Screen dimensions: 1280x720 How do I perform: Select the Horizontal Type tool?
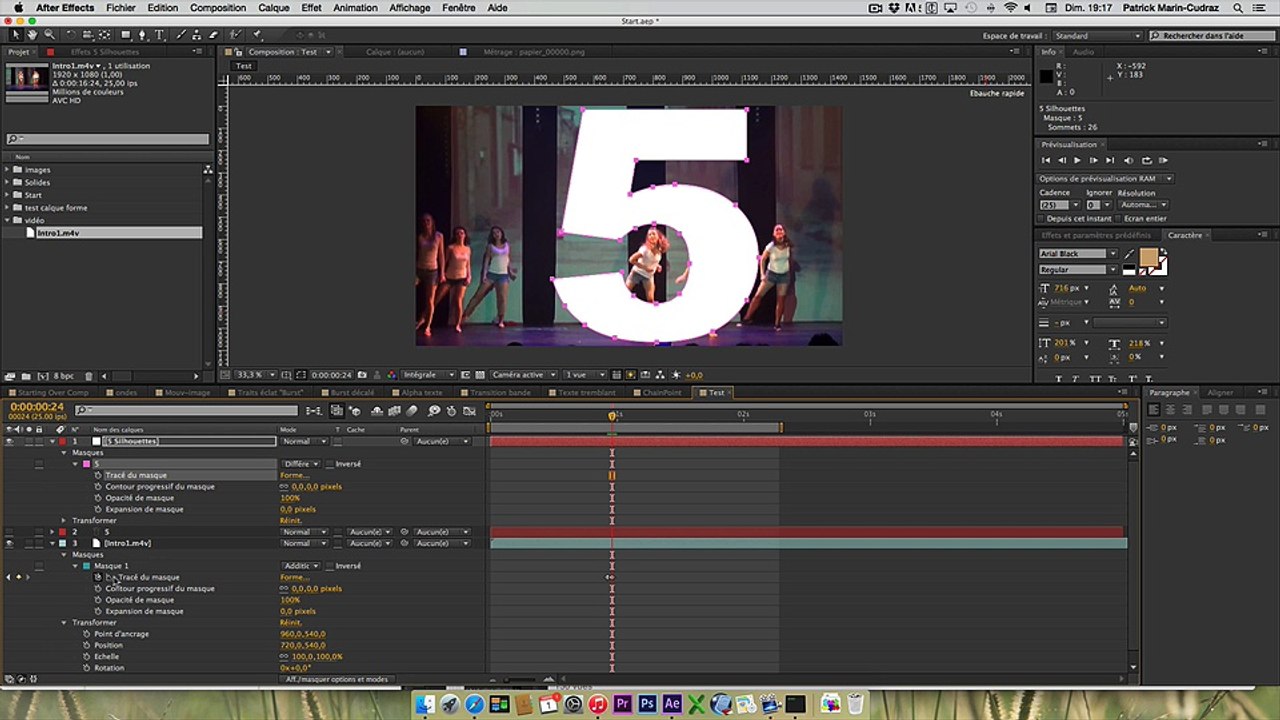point(159,35)
